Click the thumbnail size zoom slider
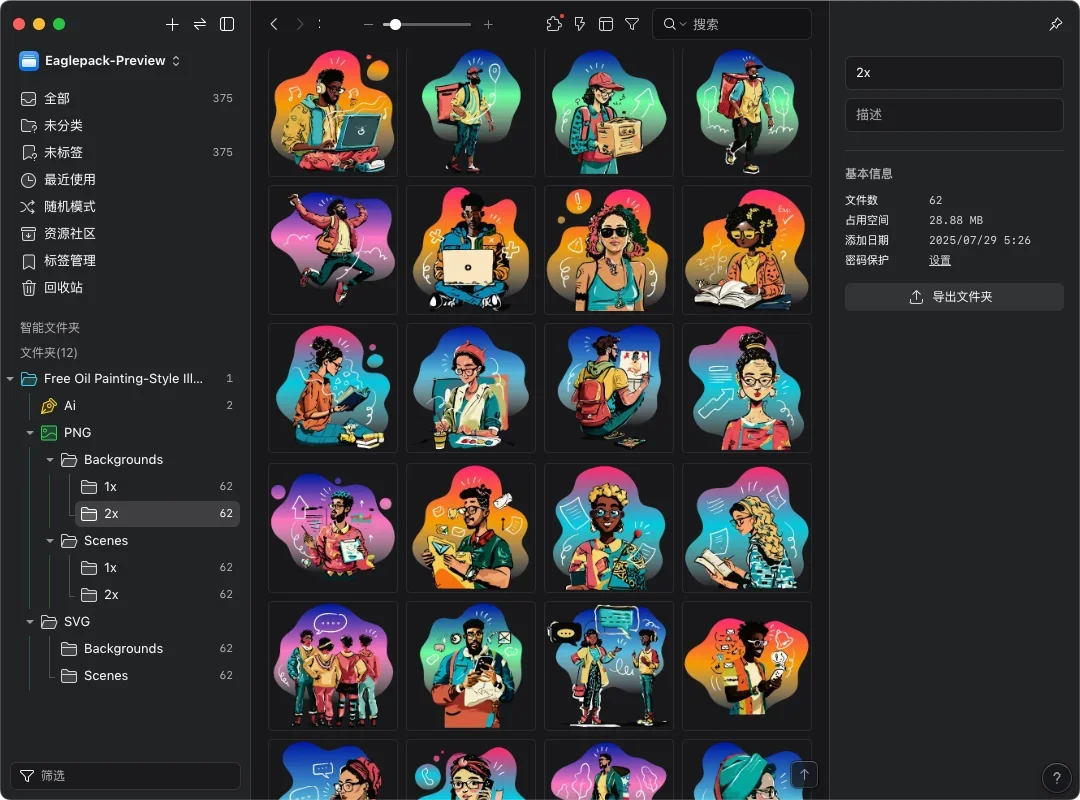This screenshot has height=800, width=1080. tap(430, 24)
